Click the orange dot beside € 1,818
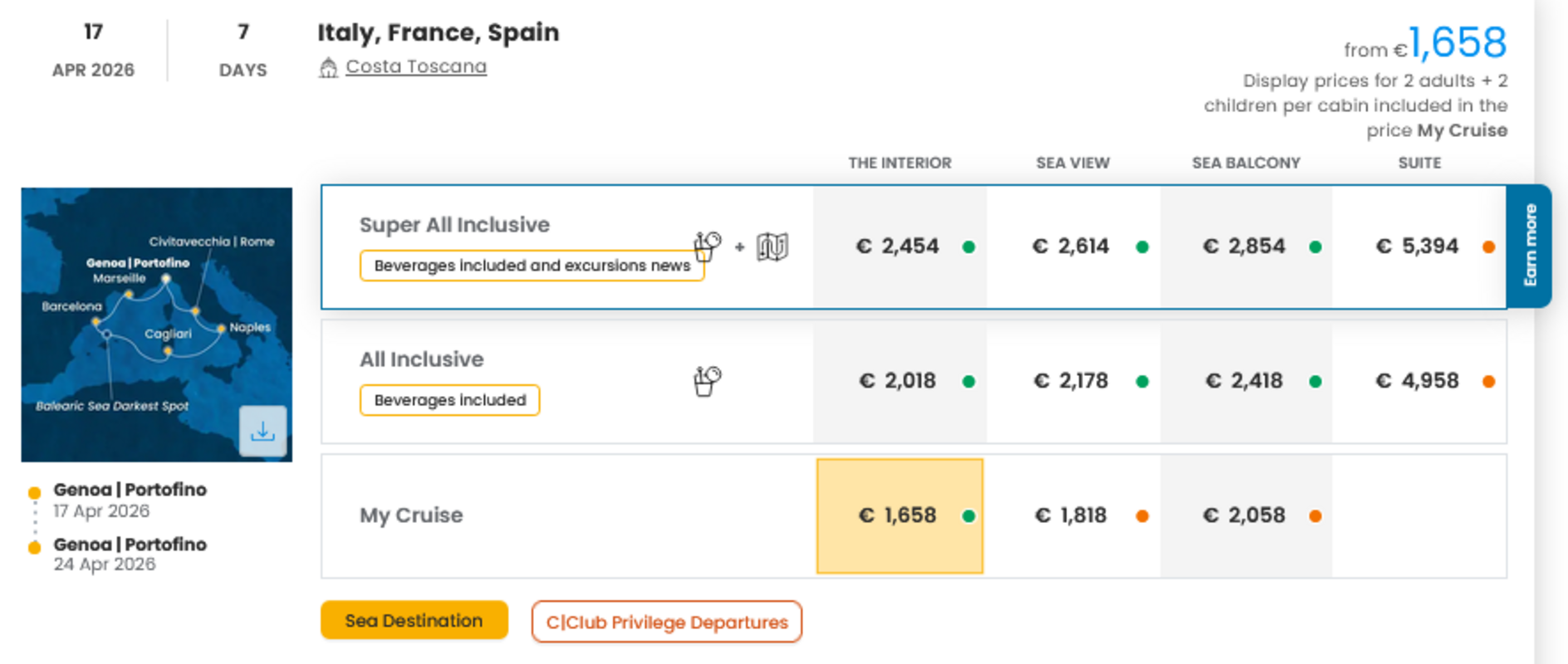This screenshot has width=1568, height=664. click(x=1142, y=516)
